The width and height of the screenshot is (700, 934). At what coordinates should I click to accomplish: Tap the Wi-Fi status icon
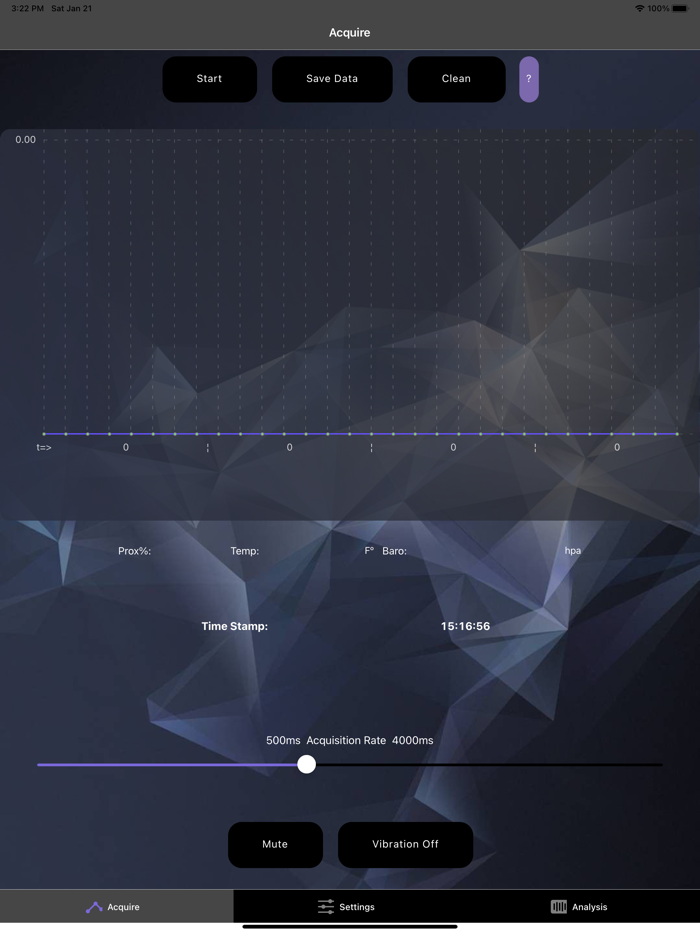(x=640, y=8)
